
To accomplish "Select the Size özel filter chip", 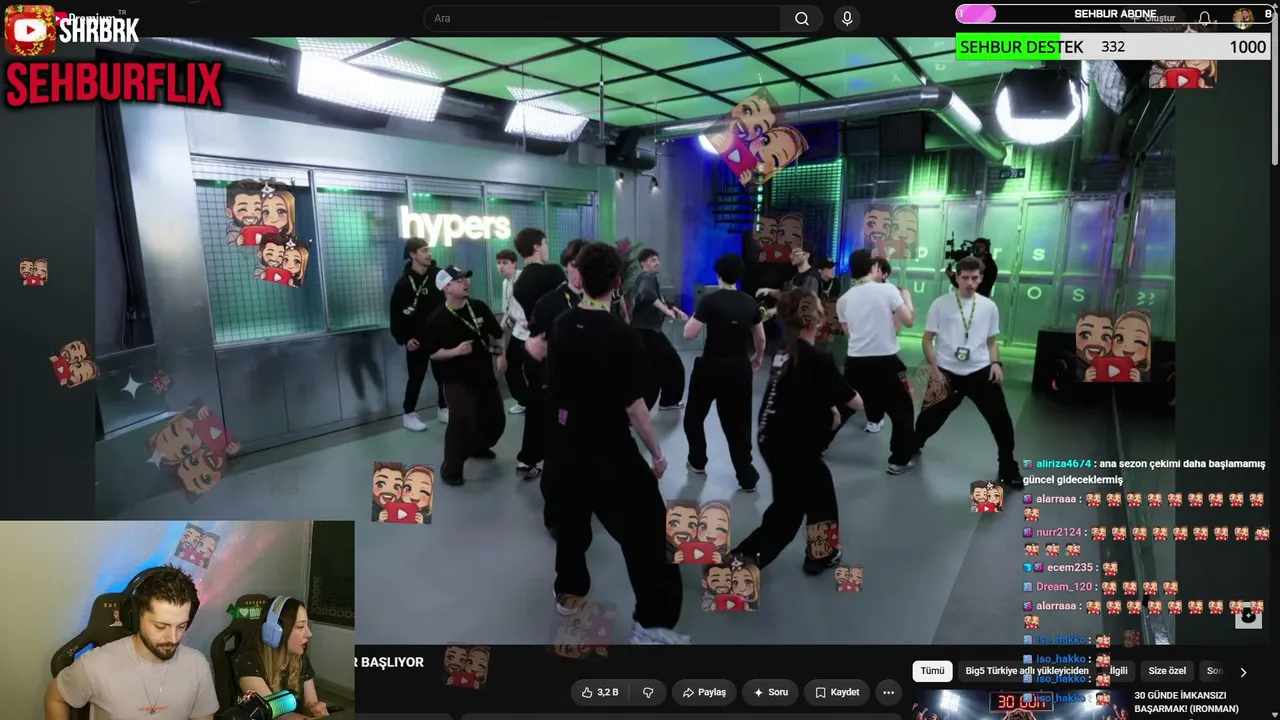I will (1167, 671).
